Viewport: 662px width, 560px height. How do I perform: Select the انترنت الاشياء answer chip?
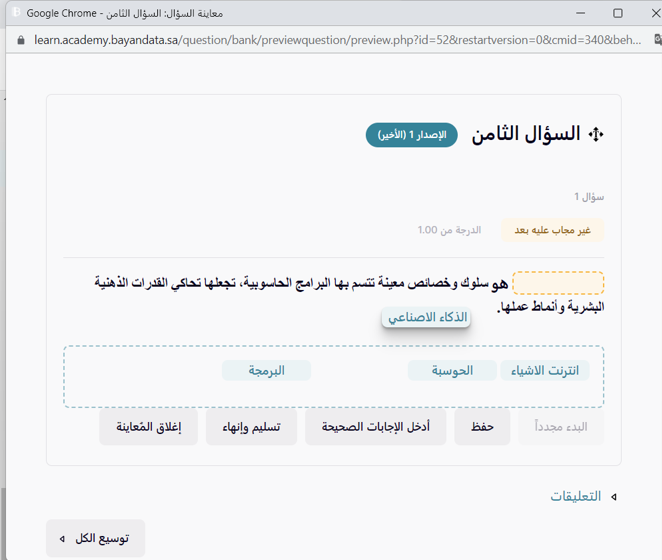(x=545, y=371)
